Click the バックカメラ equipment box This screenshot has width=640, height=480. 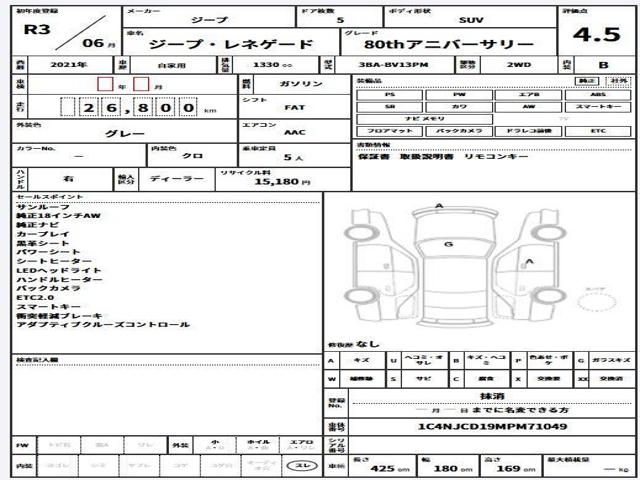coord(459,131)
